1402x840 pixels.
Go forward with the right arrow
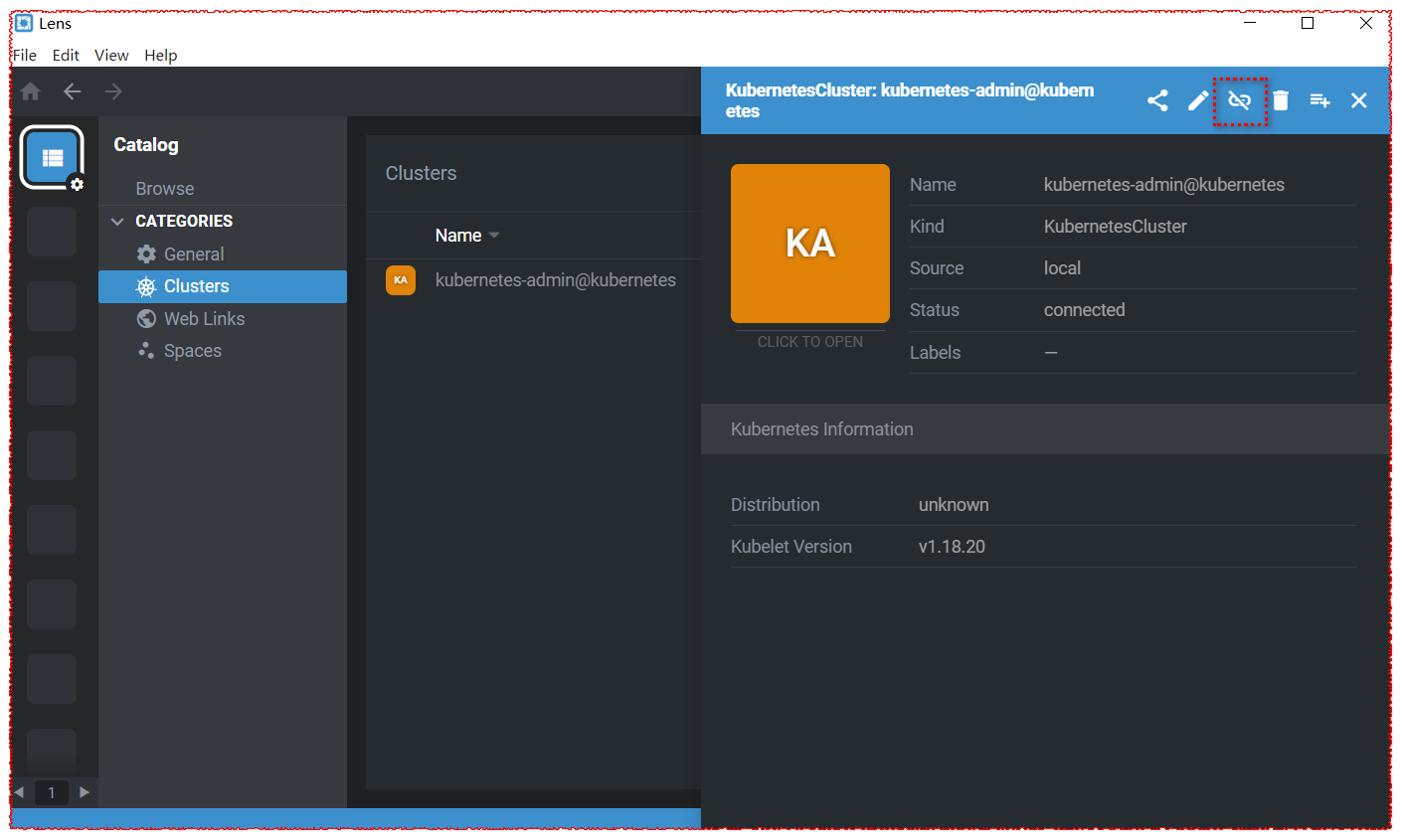pos(114,91)
